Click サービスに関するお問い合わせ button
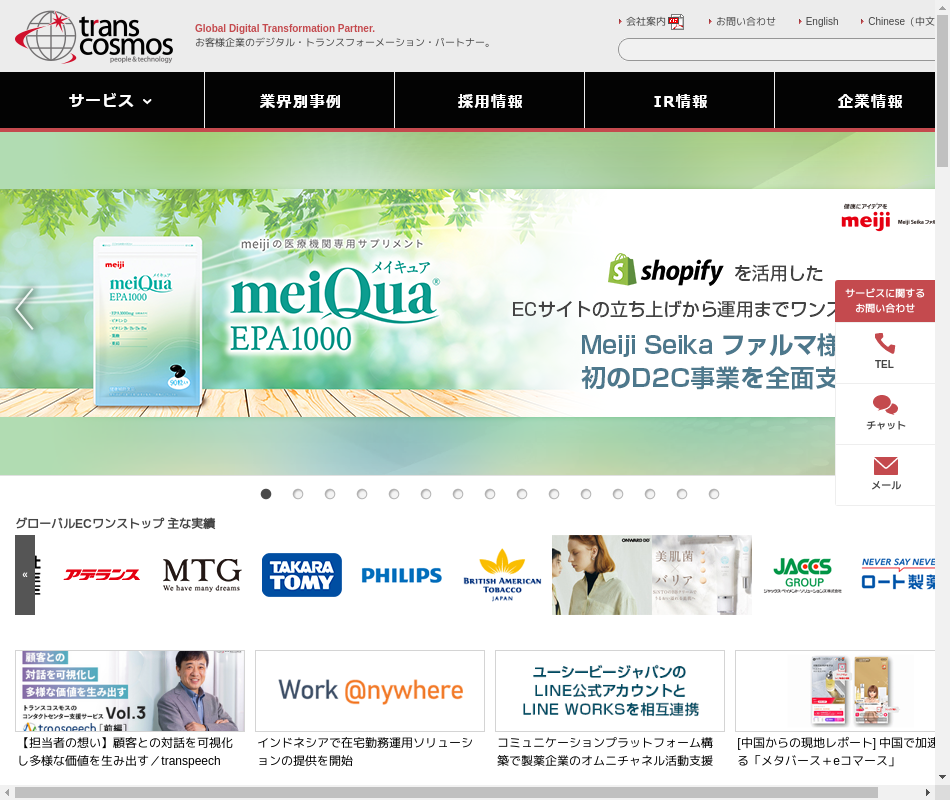This screenshot has width=950, height=800. click(x=885, y=301)
